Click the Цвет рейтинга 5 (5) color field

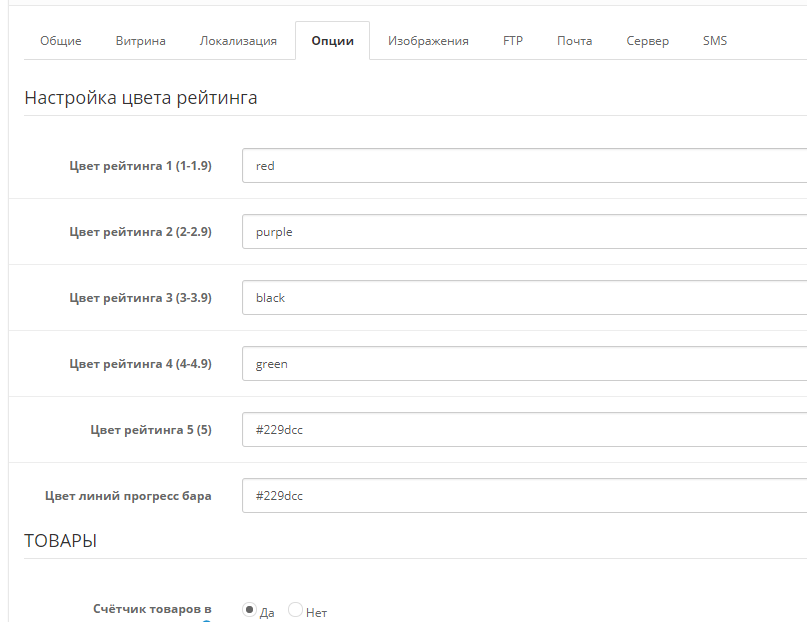[x=524, y=430]
